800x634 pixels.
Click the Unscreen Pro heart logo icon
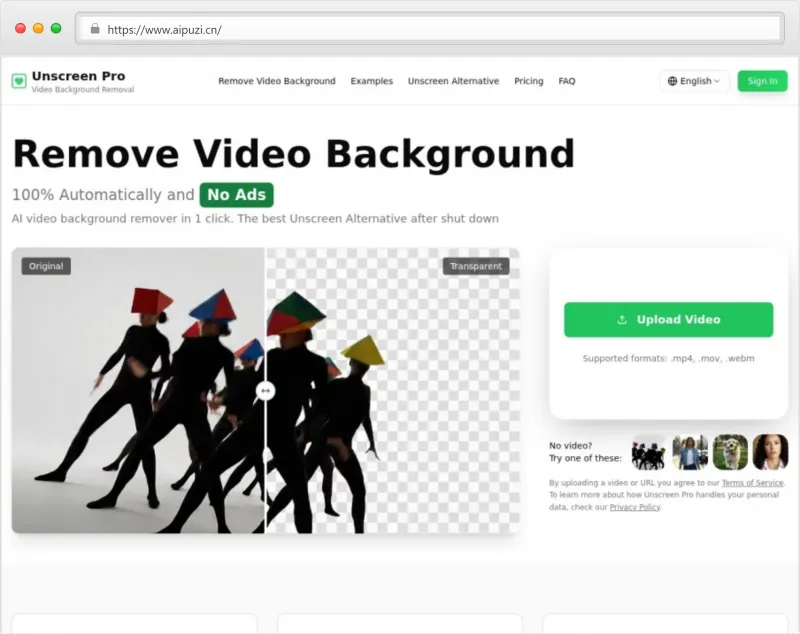[x=19, y=81]
